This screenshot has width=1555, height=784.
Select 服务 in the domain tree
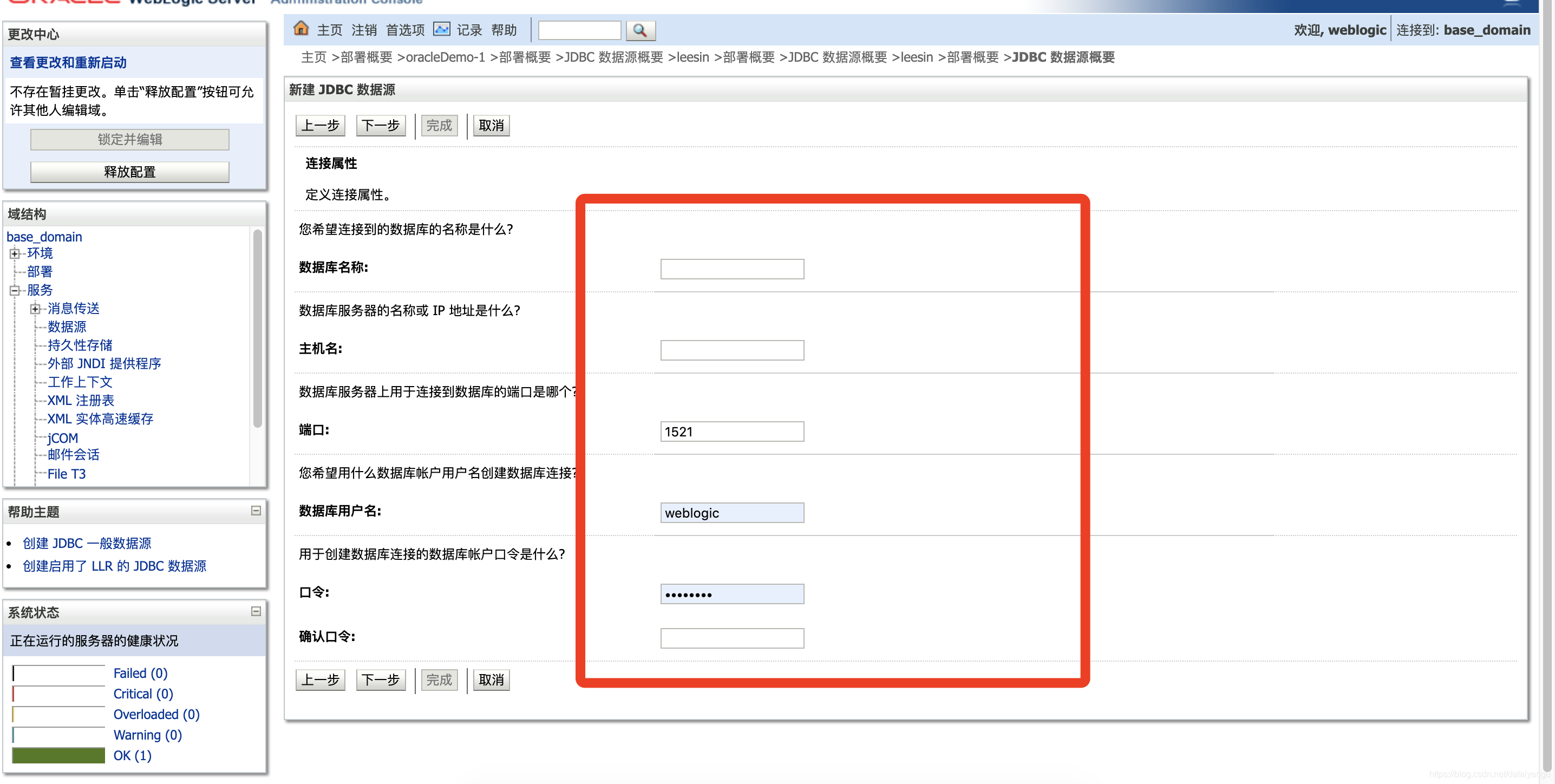point(40,290)
